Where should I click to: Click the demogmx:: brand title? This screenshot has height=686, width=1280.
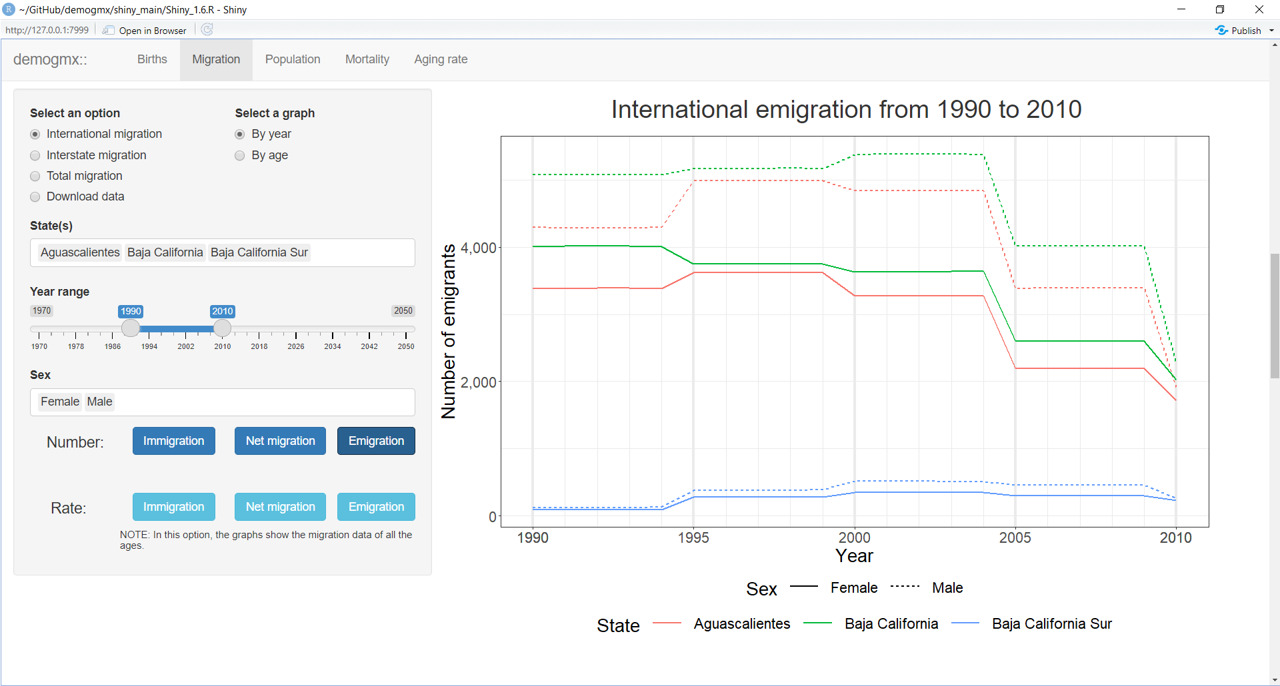(50, 60)
